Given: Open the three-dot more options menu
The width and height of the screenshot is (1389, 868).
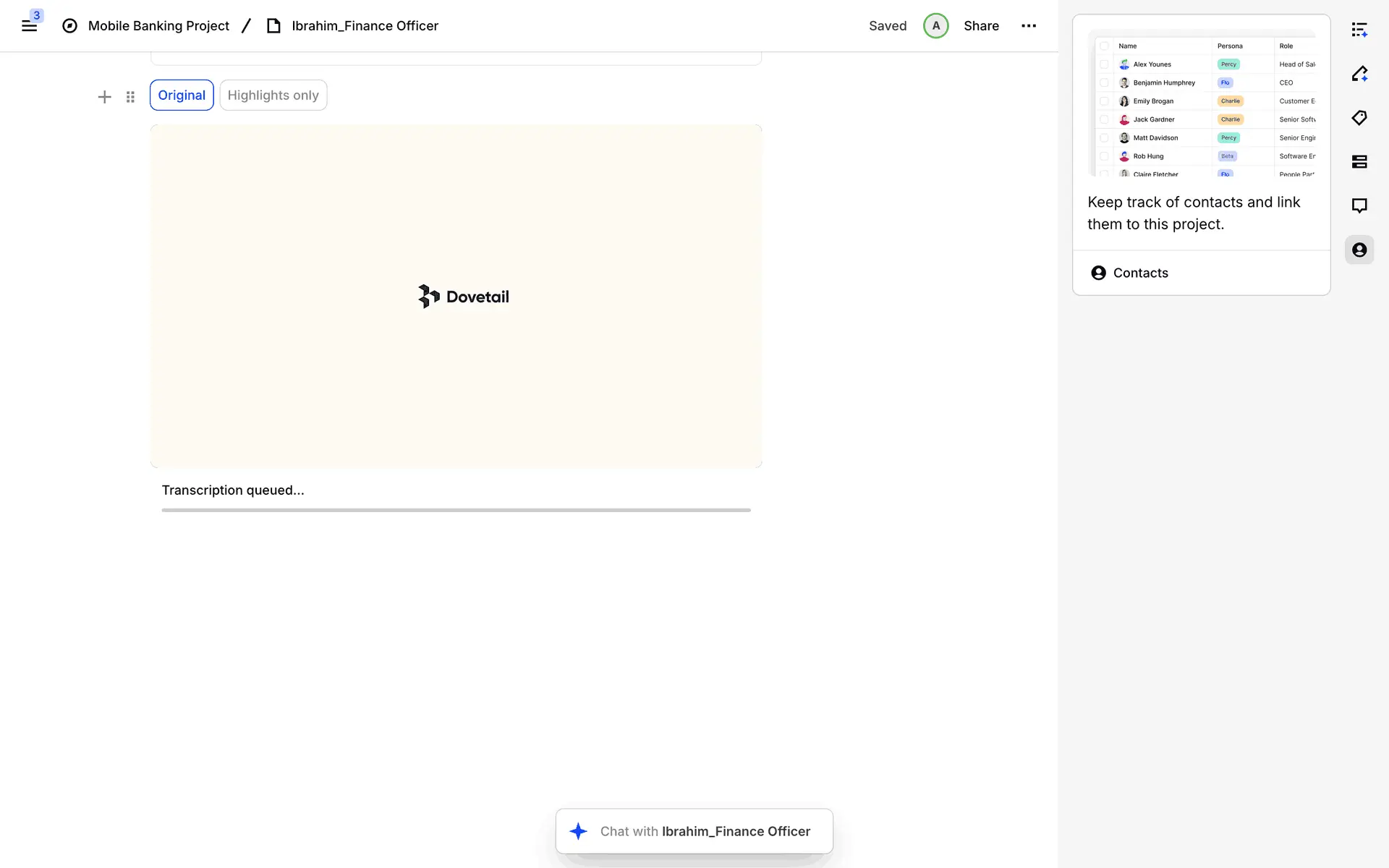Looking at the screenshot, I should pos(1029,26).
